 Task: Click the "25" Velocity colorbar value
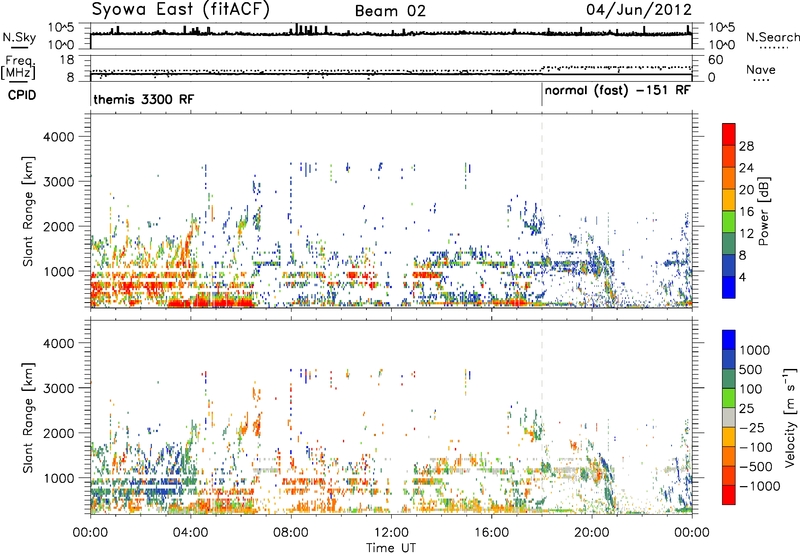point(746,409)
